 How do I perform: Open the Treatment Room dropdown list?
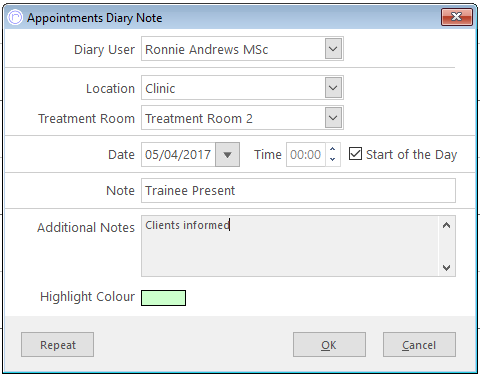pyautogui.click(x=333, y=118)
